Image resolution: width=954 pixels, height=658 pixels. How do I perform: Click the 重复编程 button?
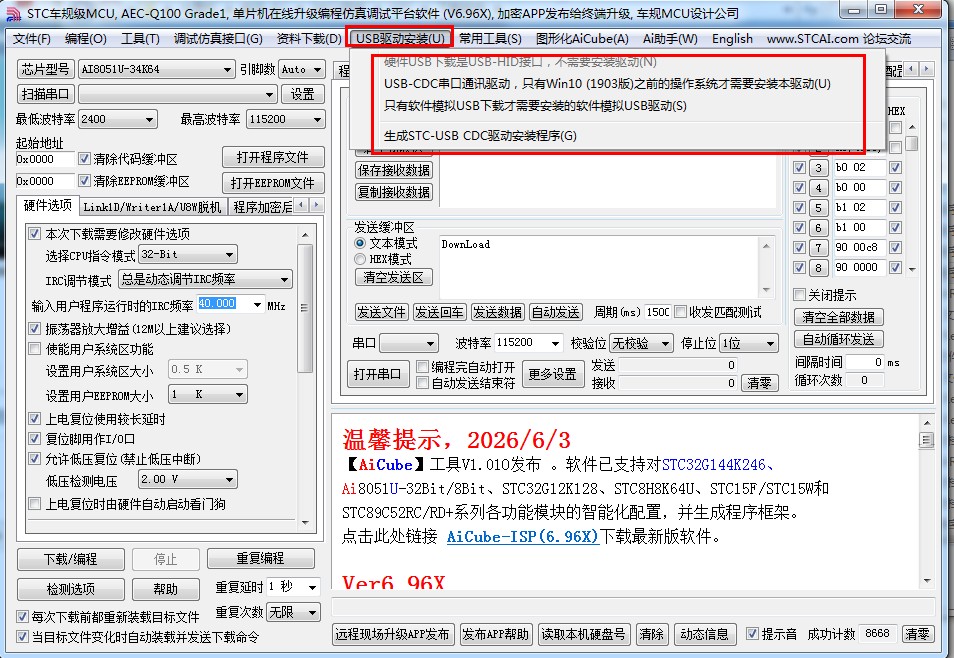click(x=260, y=558)
